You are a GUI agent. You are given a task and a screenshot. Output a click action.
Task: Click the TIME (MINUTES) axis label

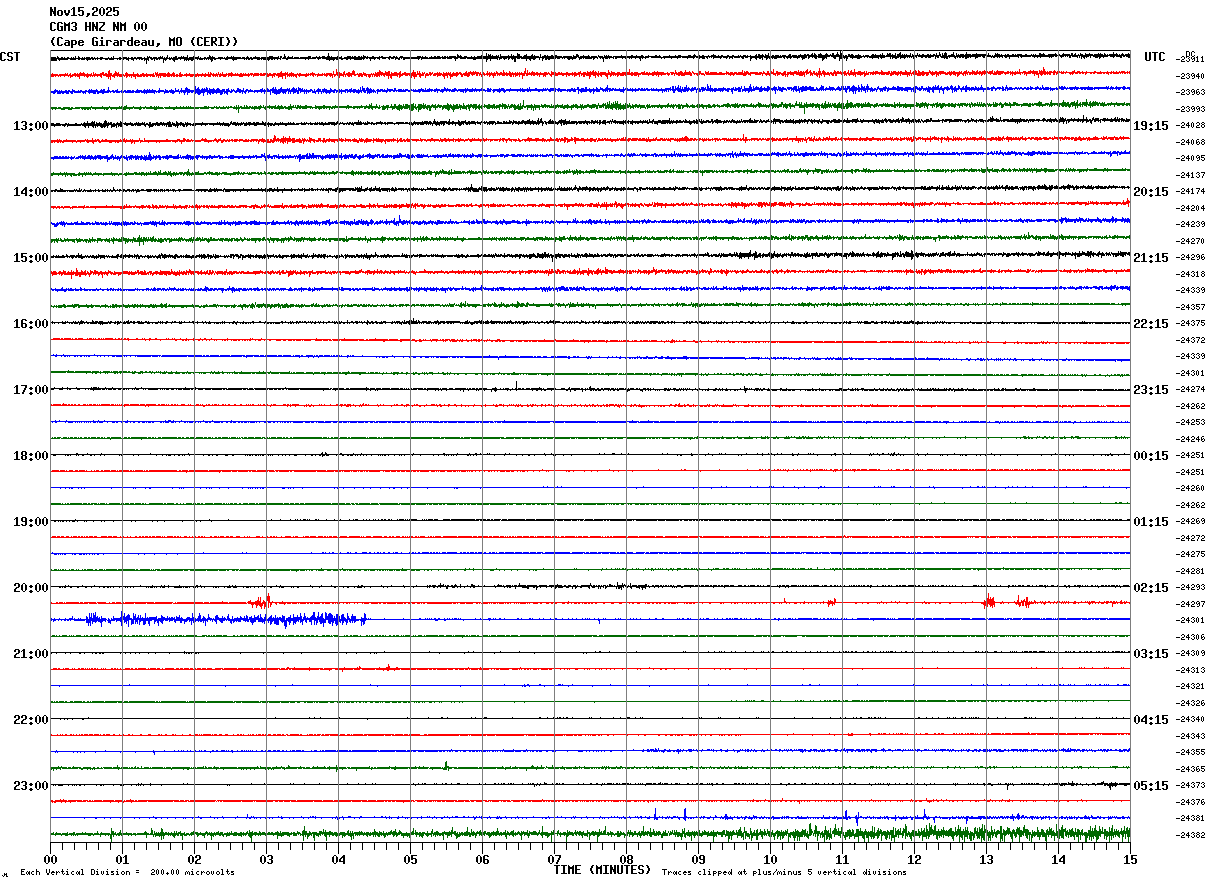(602, 870)
